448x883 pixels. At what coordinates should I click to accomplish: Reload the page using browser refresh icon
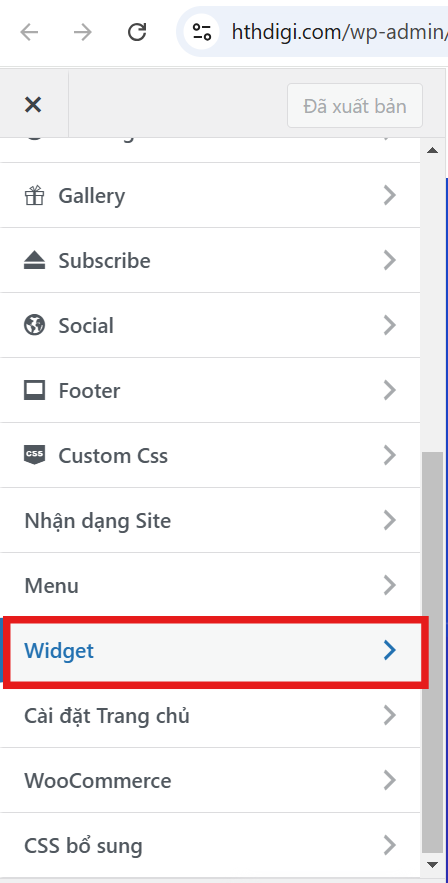[137, 32]
